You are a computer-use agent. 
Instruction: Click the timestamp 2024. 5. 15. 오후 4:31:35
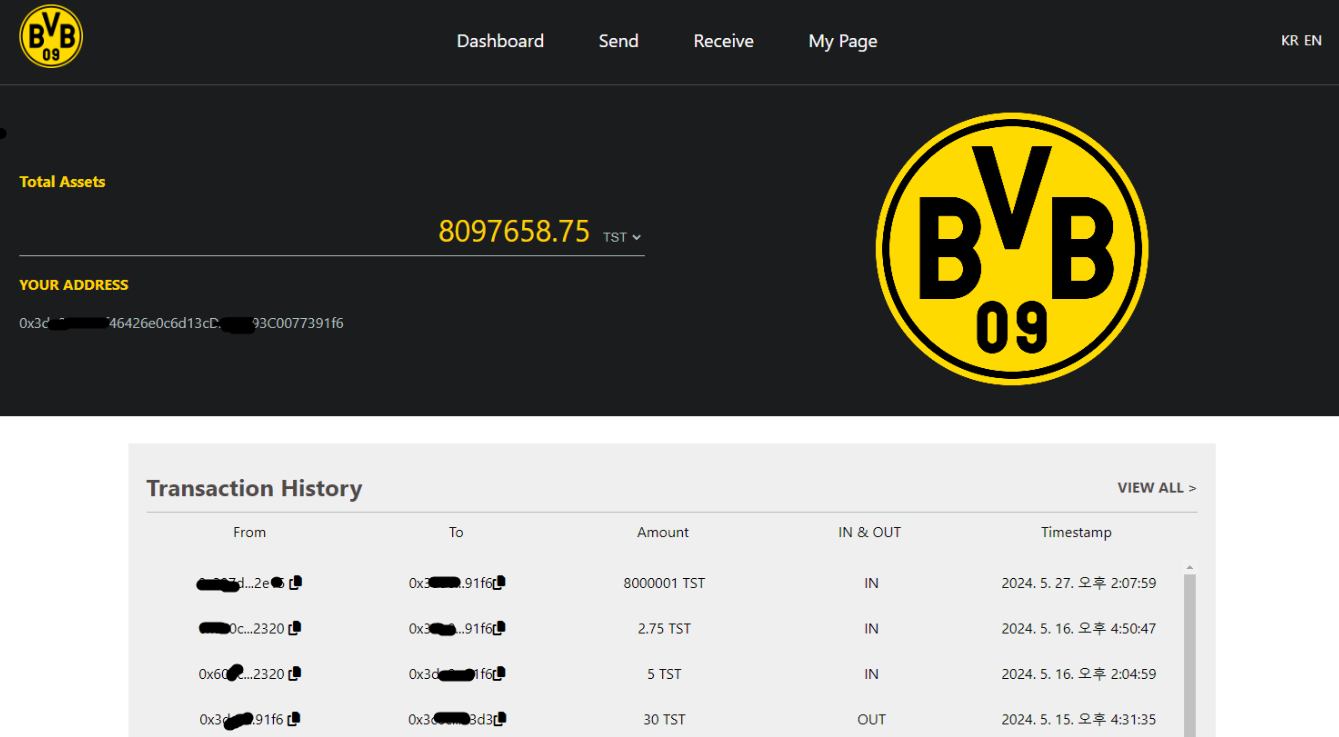click(1077, 719)
